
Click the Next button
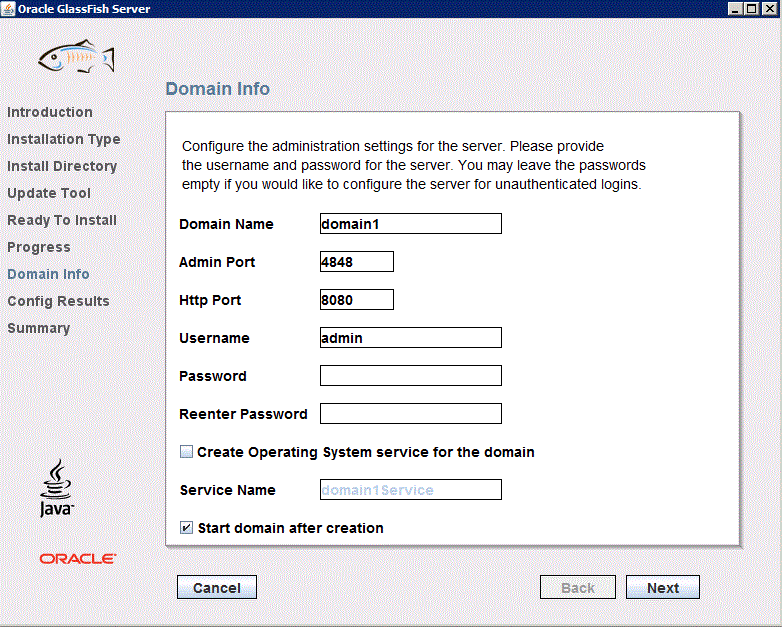pos(663,587)
